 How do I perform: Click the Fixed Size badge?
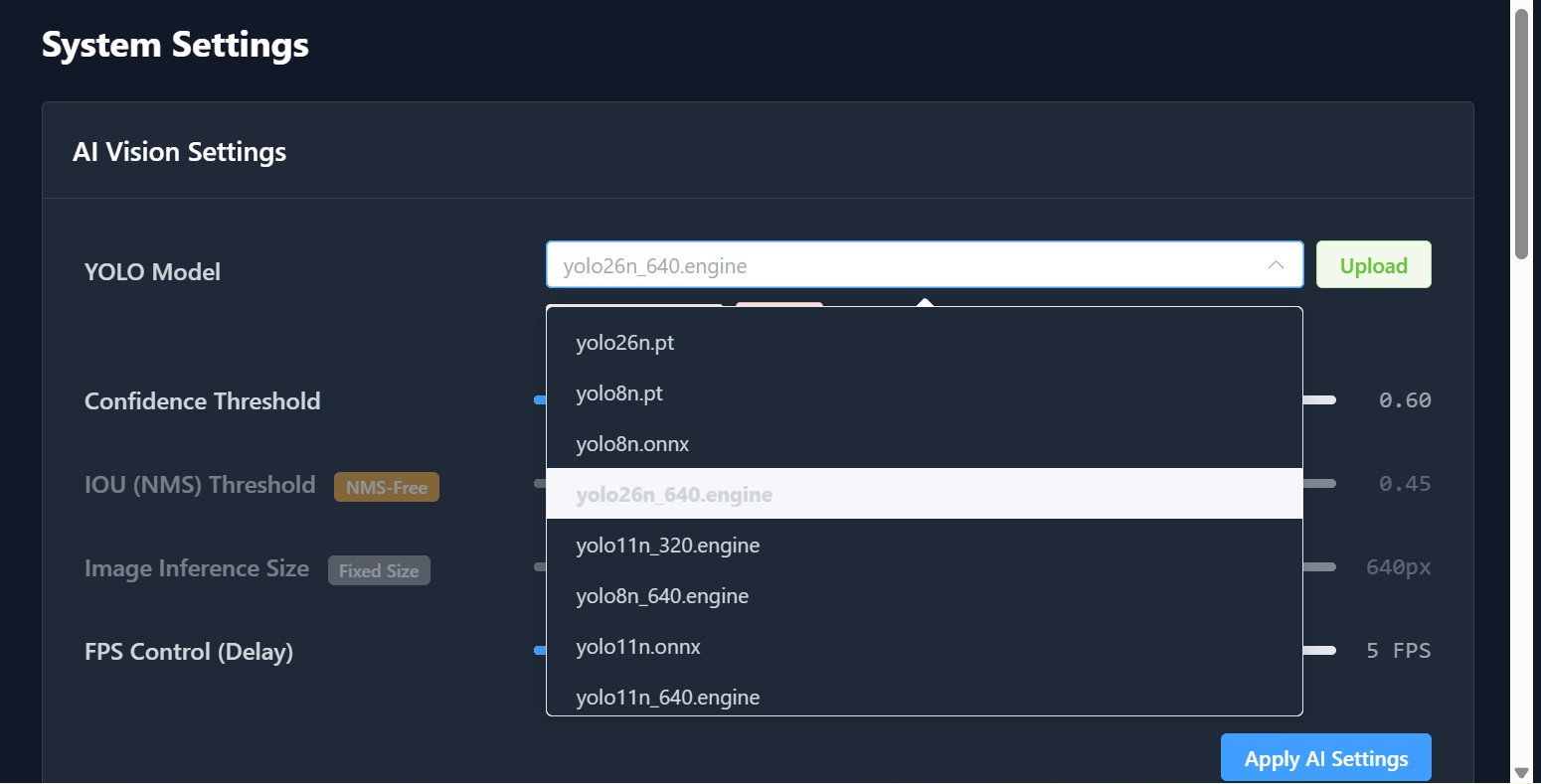pos(379,570)
